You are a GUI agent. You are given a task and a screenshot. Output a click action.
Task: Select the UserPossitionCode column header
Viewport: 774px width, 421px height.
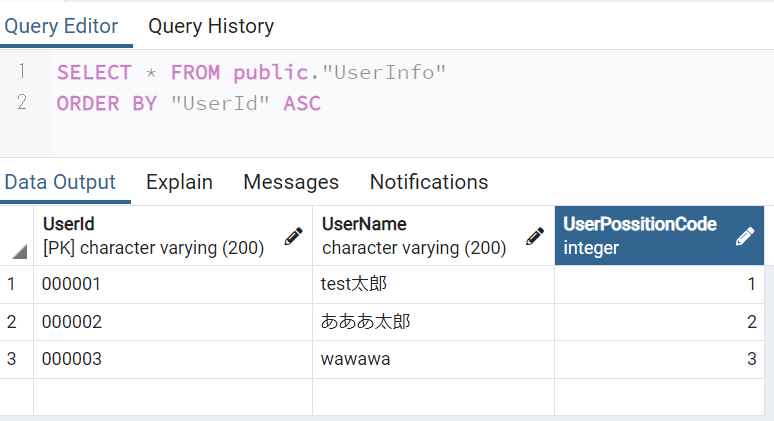tap(640, 236)
